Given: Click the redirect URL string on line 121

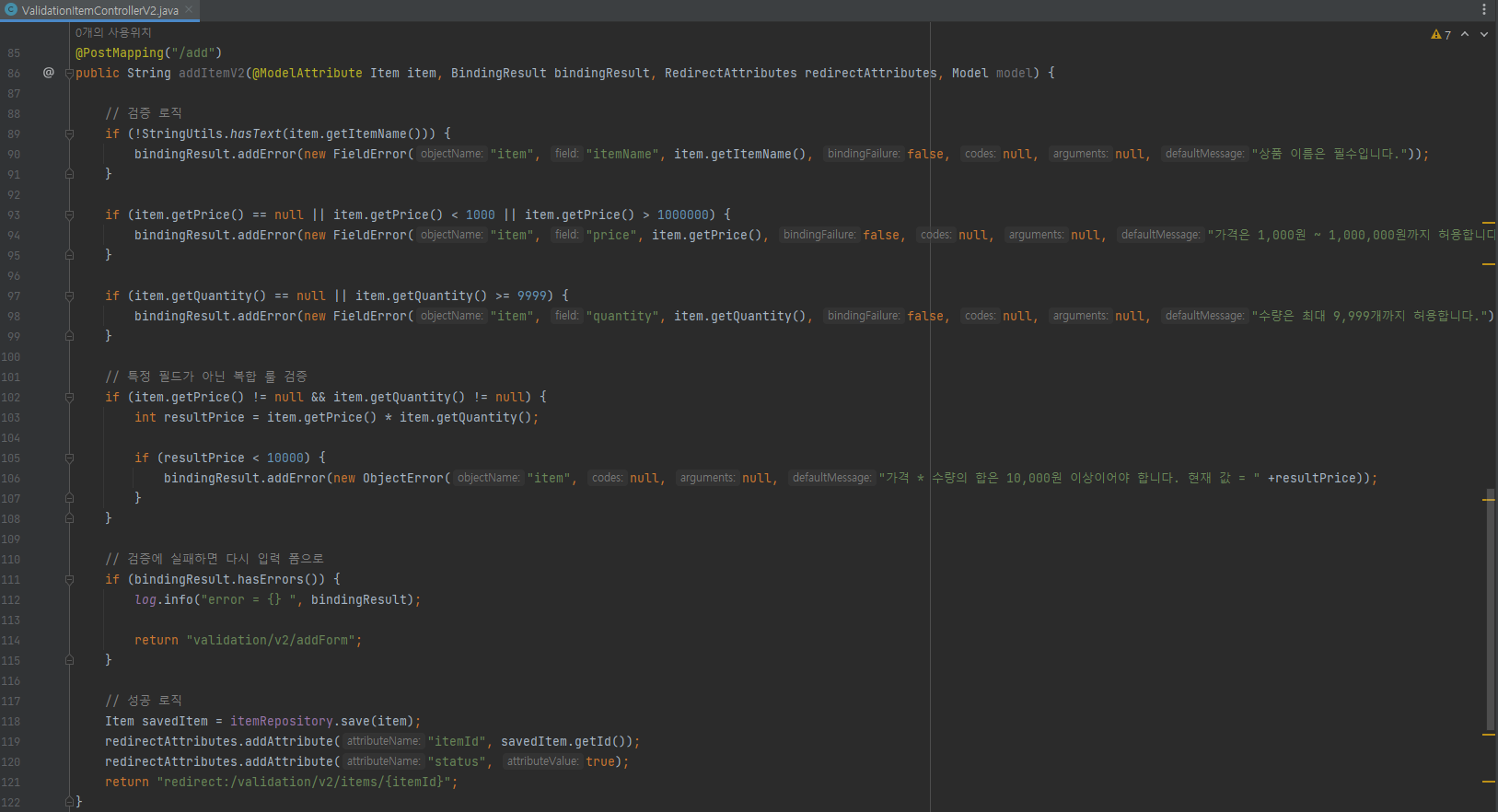Looking at the screenshot, I should [x=304, y=782].
